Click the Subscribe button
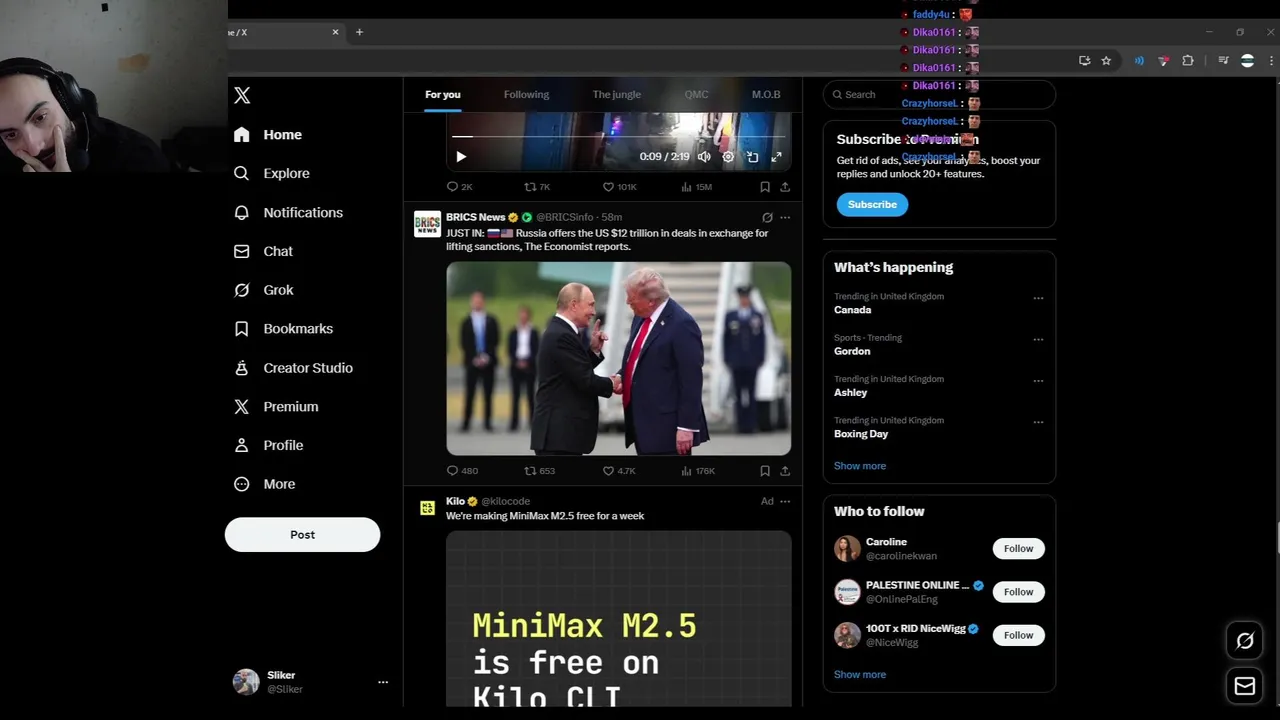Screen dimensions: 1280x720 pos(872,204)
